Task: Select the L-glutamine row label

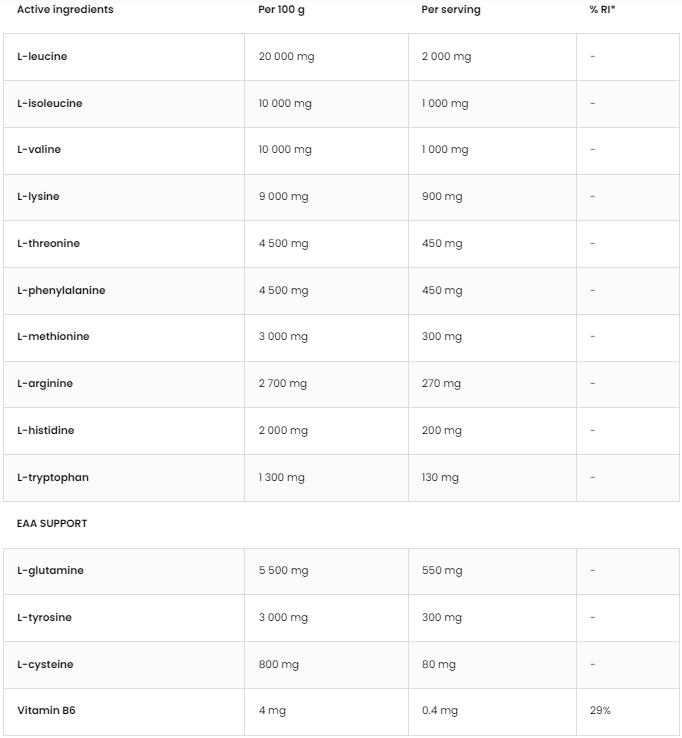Action: (50, 571)
